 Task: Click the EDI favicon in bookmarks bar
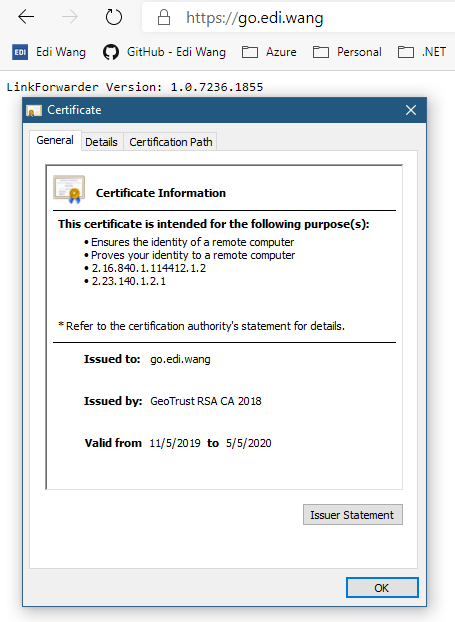[x=20, y=52]
